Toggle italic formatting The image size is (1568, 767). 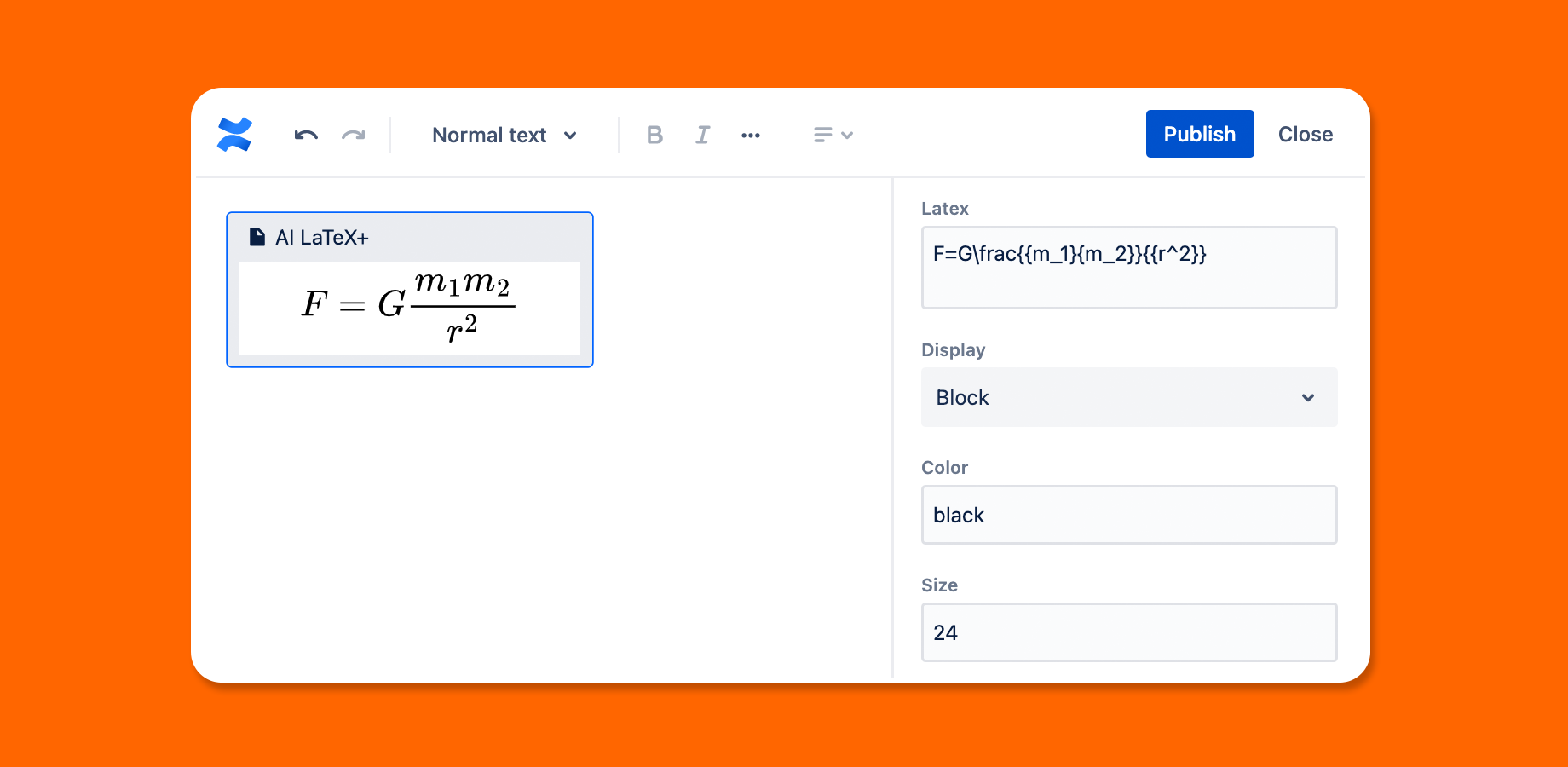702,135
